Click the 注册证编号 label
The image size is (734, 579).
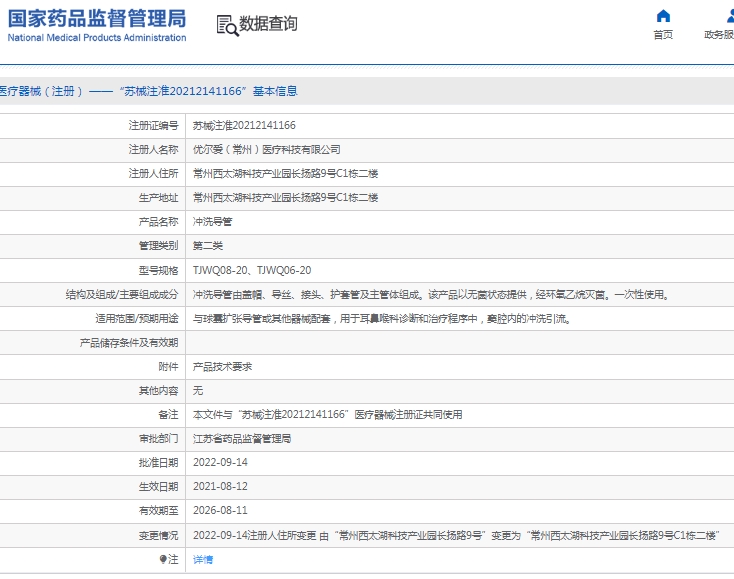coord(154,125)
